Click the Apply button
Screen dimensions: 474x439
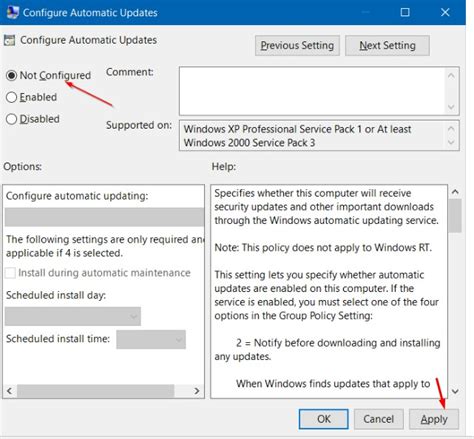tap(434, 419)
